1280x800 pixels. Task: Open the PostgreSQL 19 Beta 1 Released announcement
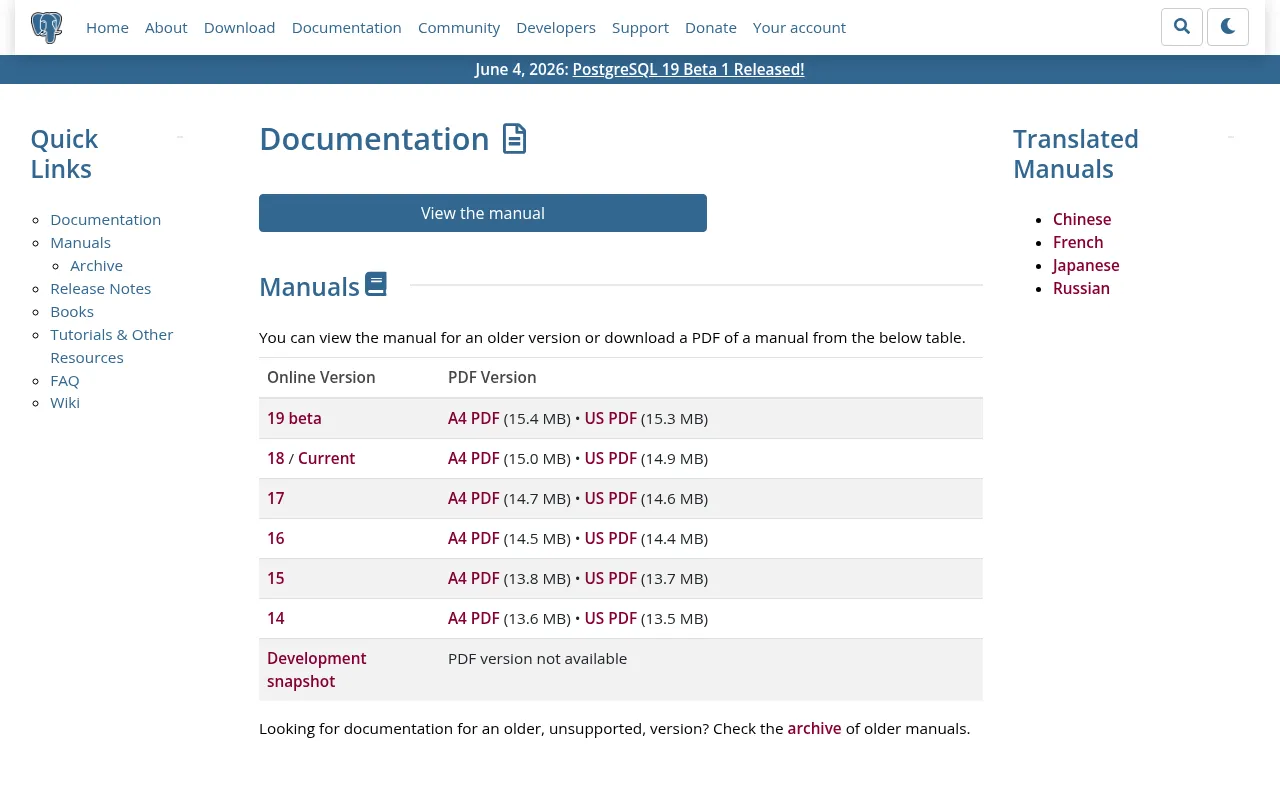point(688,69)
